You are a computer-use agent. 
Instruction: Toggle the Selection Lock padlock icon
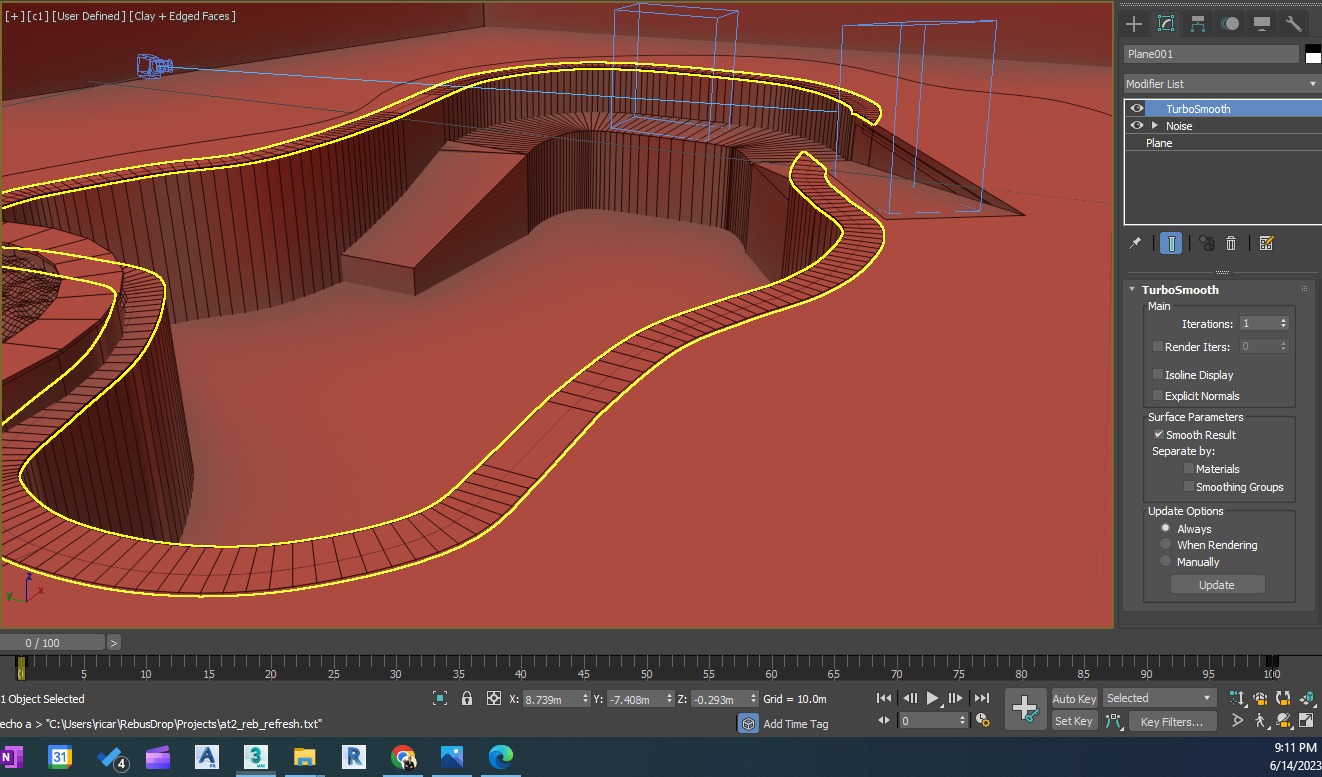pos(466,698)
